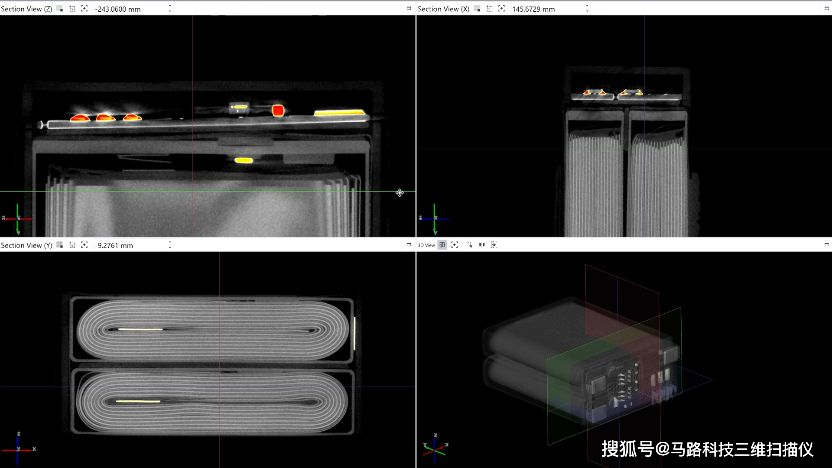Click the Section View (Z) title label
Viewport: 832px width, 468px height.
tap(27, 9)
